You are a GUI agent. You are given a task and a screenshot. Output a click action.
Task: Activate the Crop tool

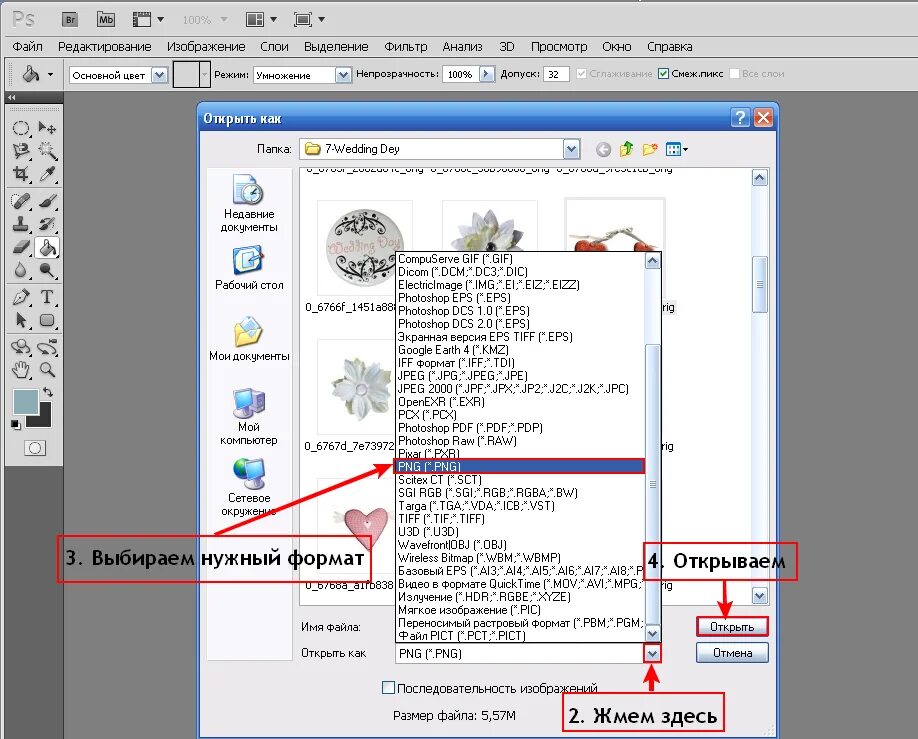21,173
